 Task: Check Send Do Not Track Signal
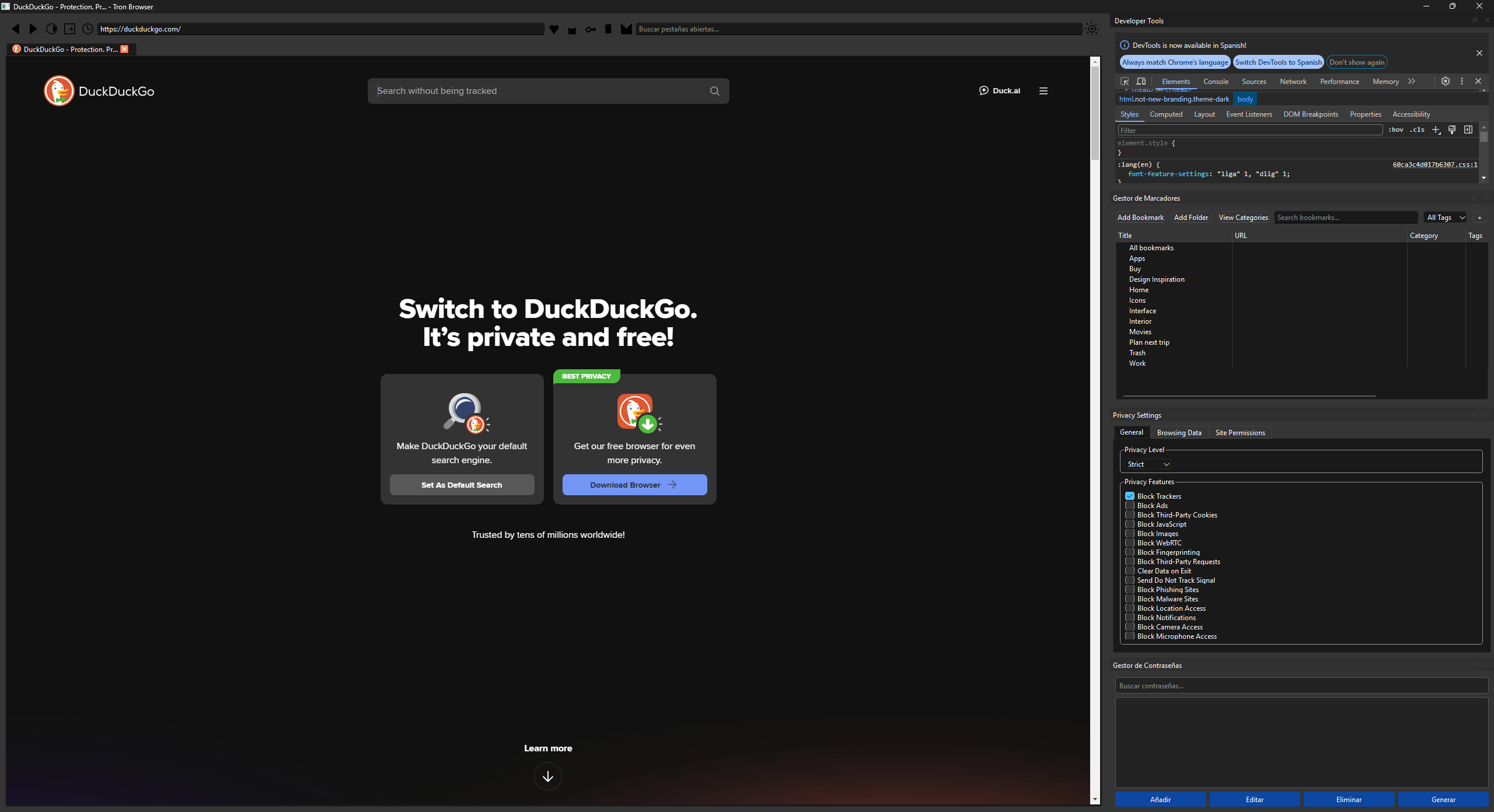point(1130,580)
